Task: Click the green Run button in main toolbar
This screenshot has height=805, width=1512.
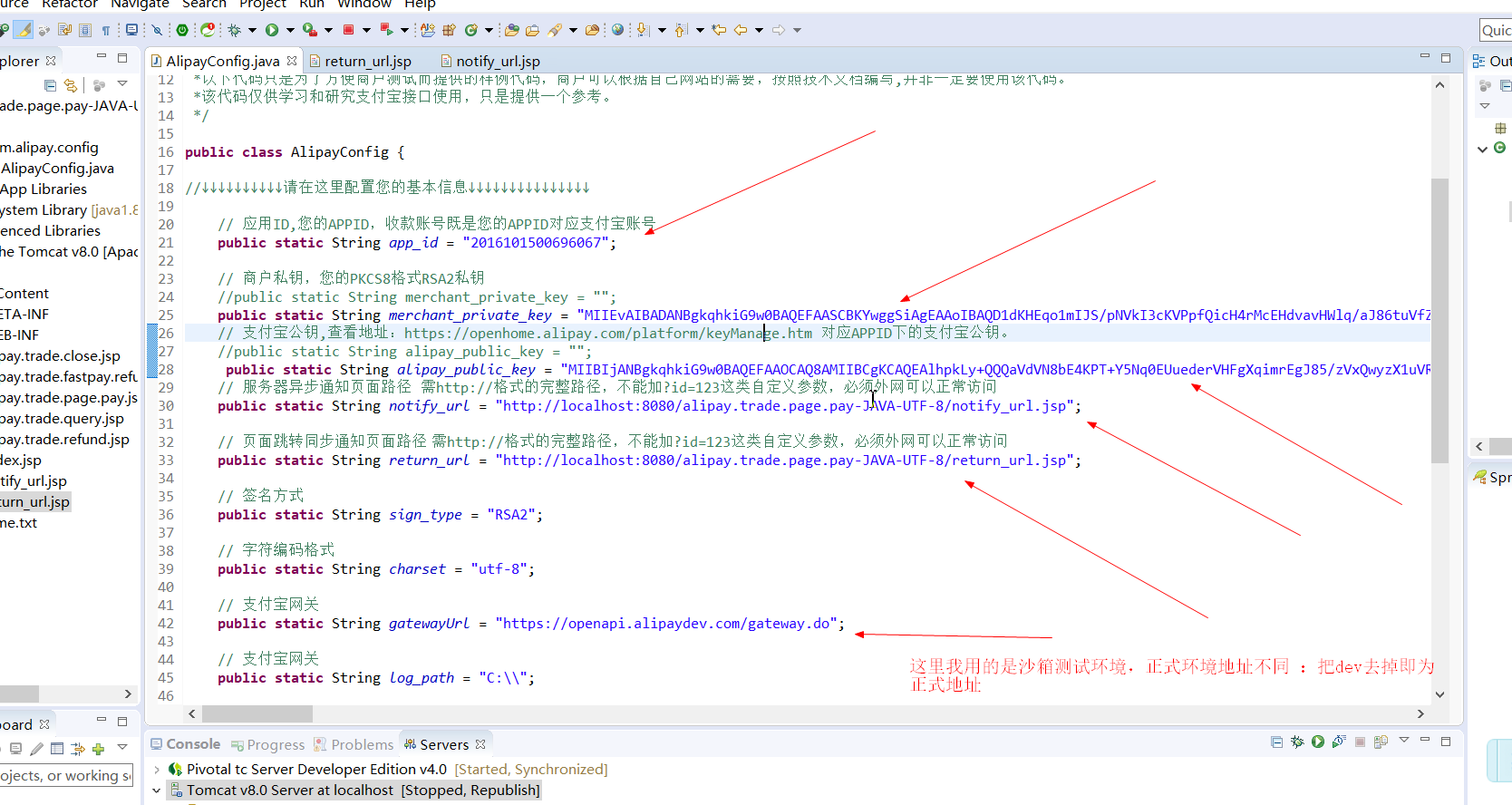Action: [x=272, y=30]
